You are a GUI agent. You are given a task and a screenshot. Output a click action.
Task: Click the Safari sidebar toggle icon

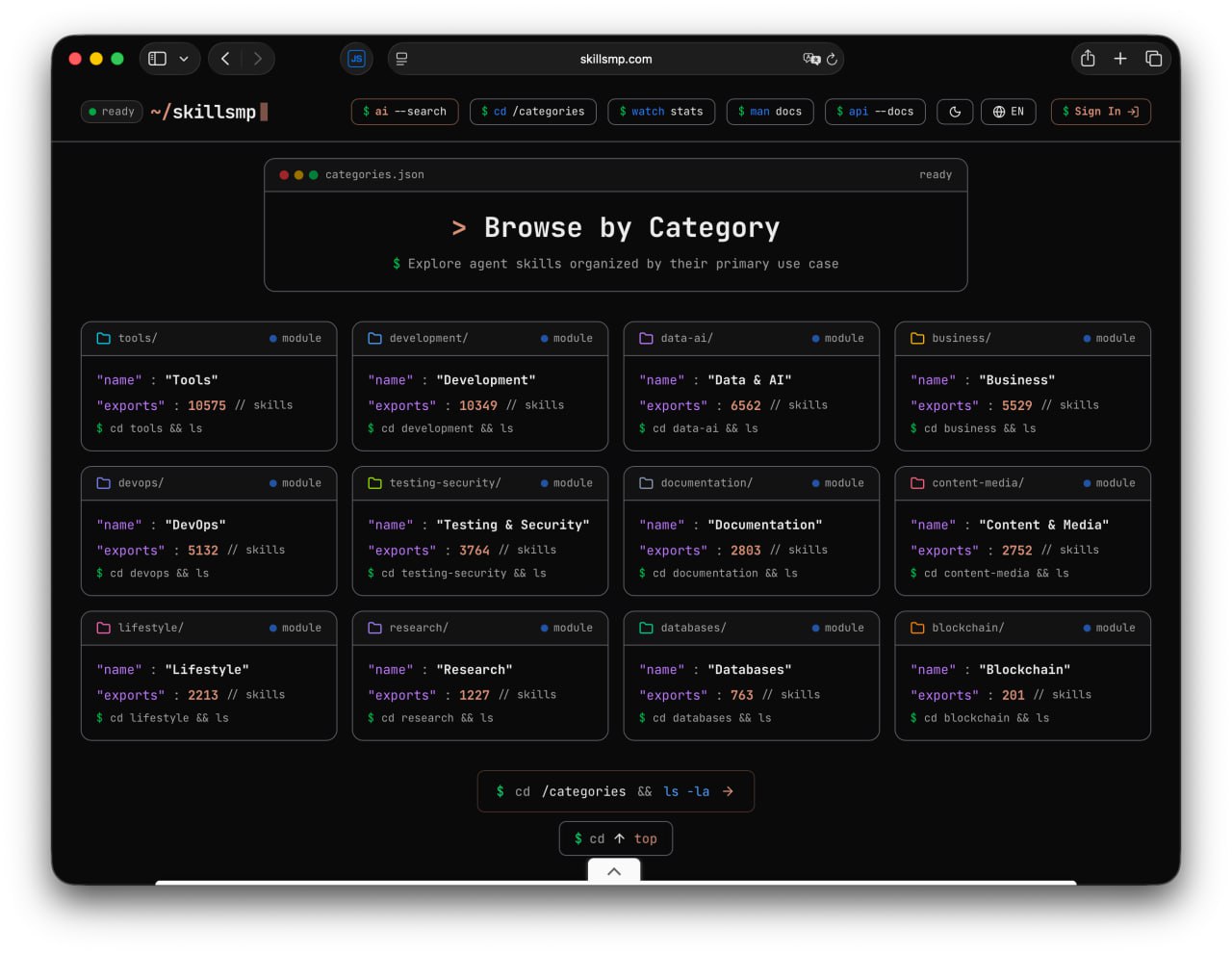(158, 59)
